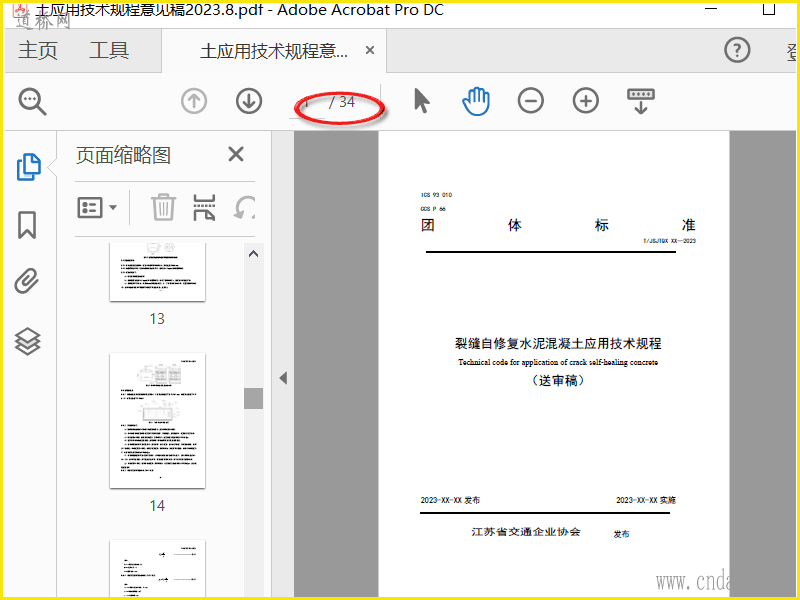Image resolution: width=800 pixels, height=600 pixels.
Task: Activate the hand pan tool
Action: point(476,101)
